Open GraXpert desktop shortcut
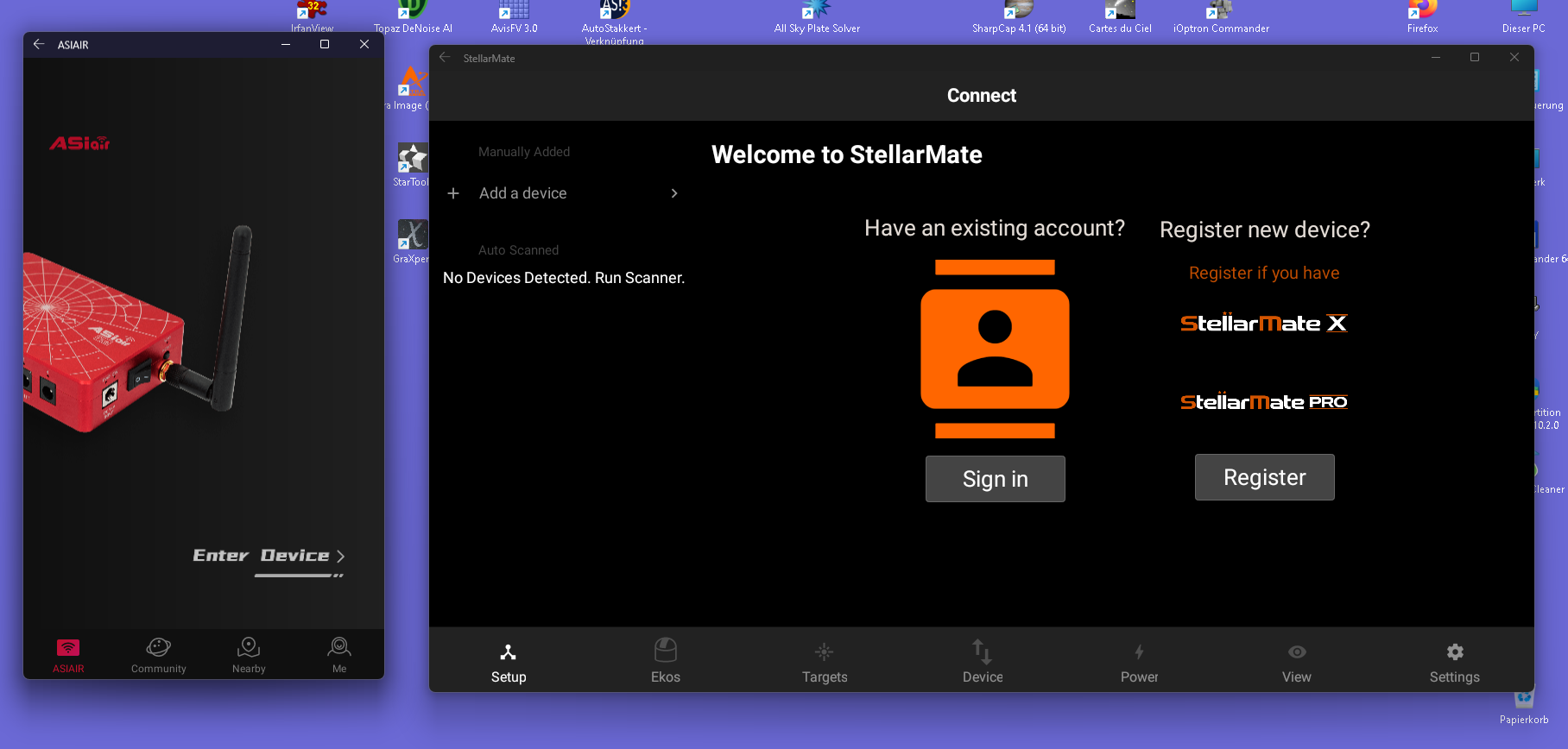Image resolution: width=1568 pixels, height=749 pixels. tap(412, 242)
